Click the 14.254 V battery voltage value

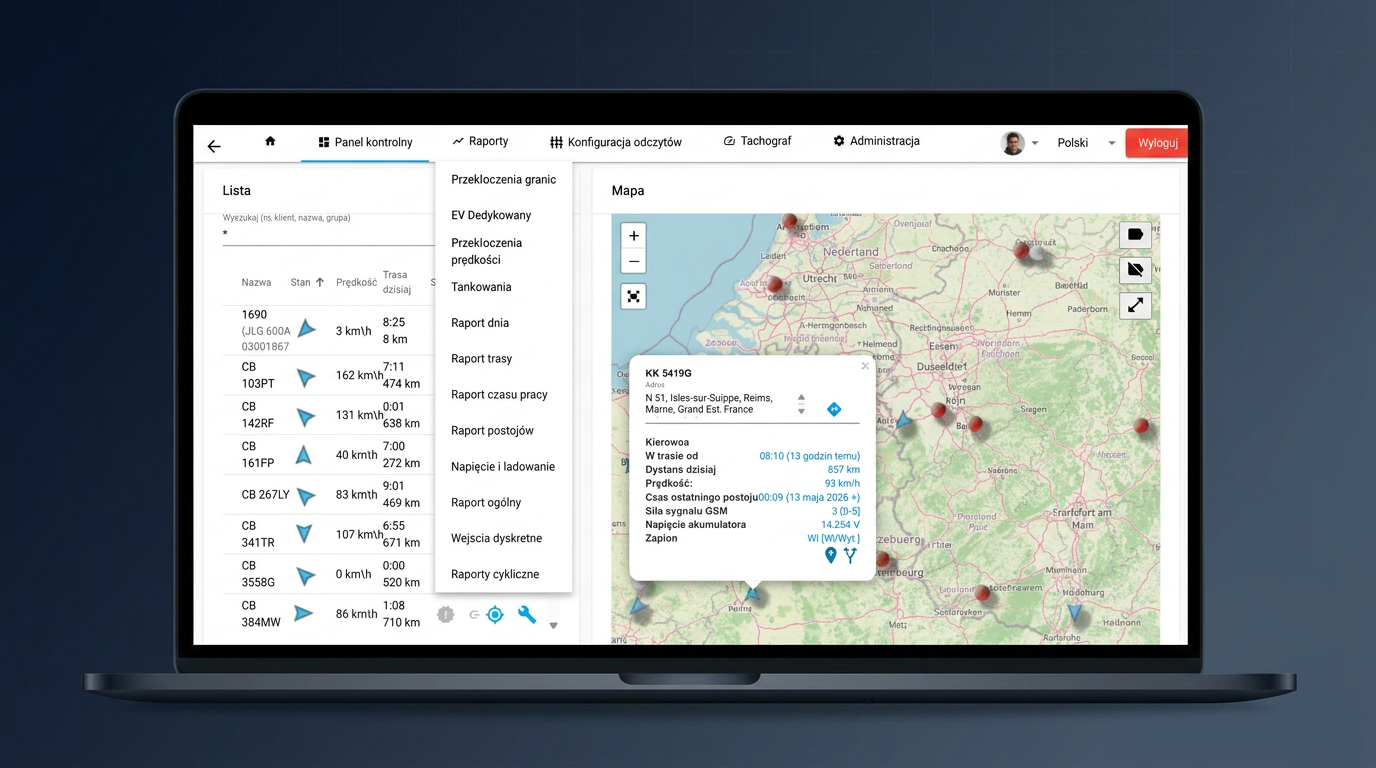point(840,524)
